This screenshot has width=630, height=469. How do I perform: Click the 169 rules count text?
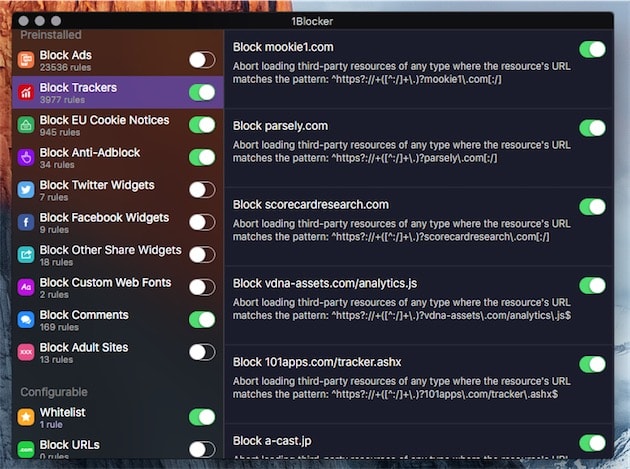[59, 327]
